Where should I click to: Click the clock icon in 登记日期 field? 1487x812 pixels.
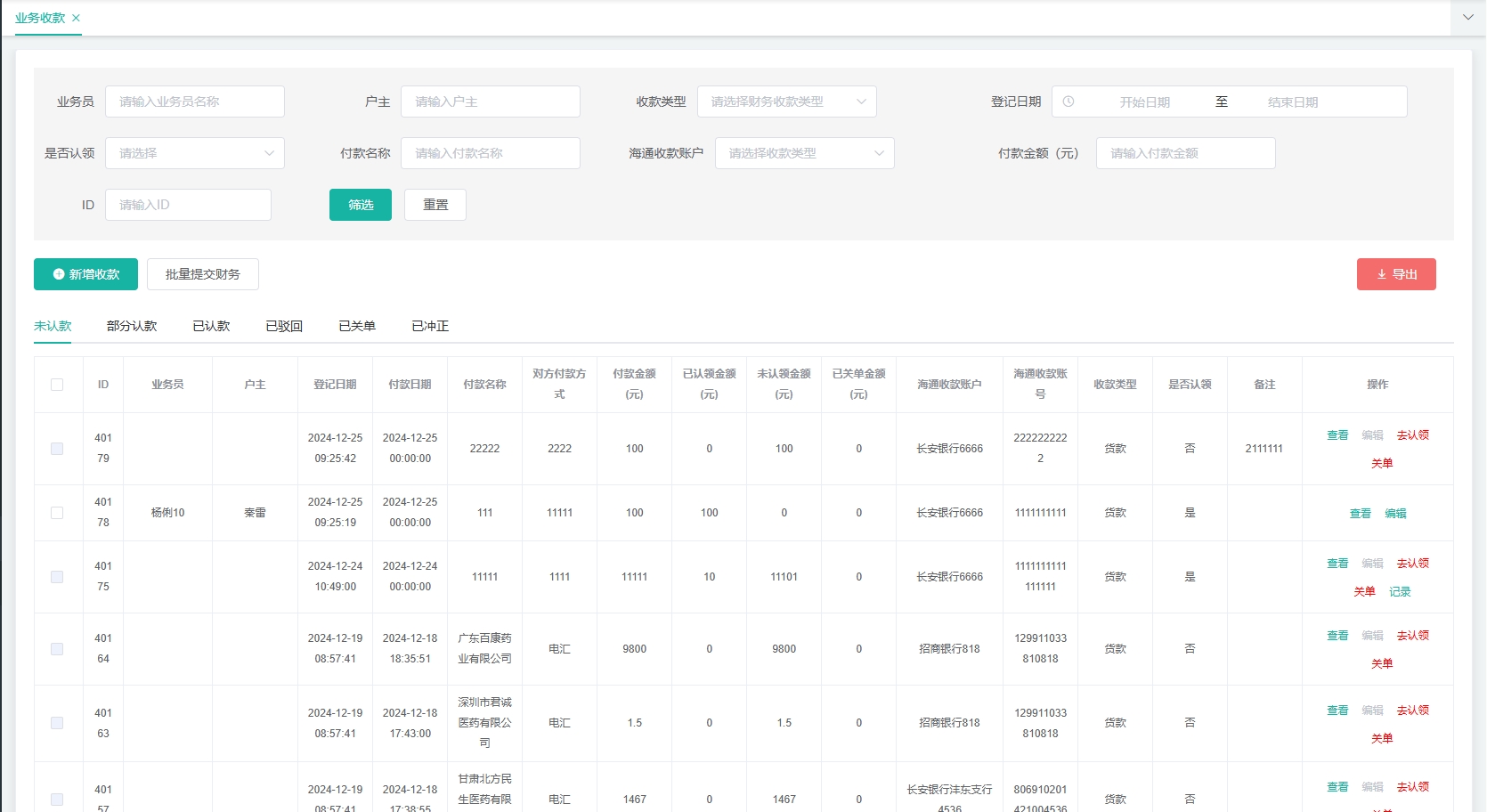pos(1069,101)
